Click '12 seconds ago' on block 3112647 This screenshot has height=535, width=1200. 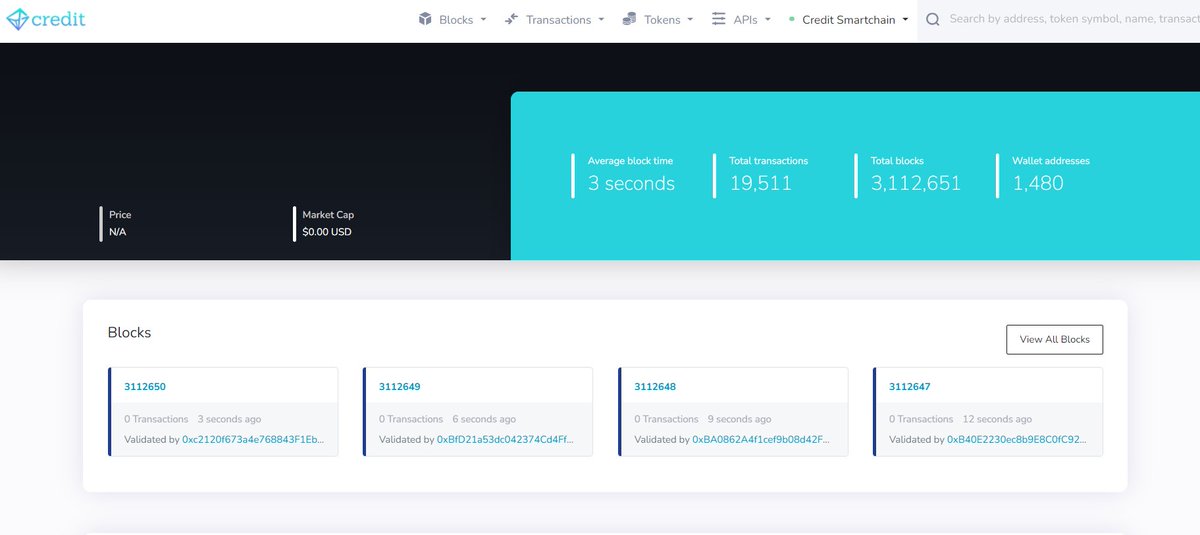click(996, 419)
